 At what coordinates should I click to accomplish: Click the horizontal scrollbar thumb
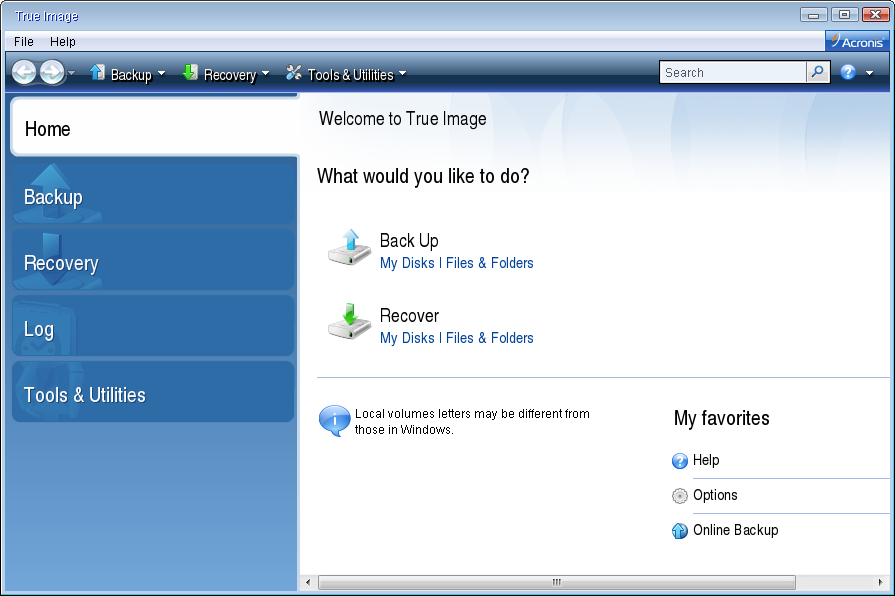point(556,582)
